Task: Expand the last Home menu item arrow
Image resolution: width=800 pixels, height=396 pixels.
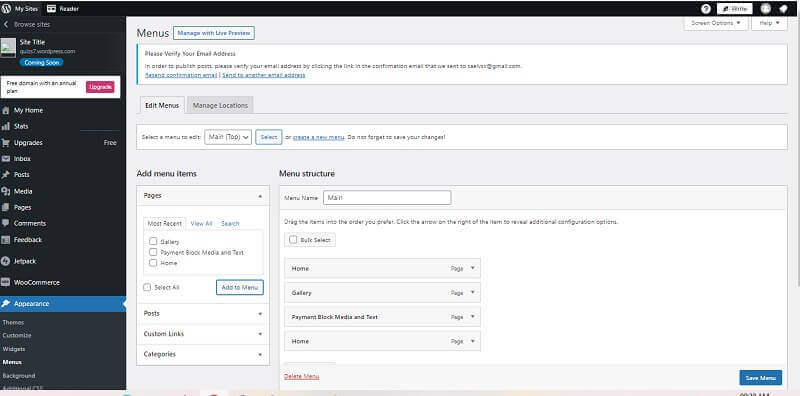Action: [x=472, y=341]
